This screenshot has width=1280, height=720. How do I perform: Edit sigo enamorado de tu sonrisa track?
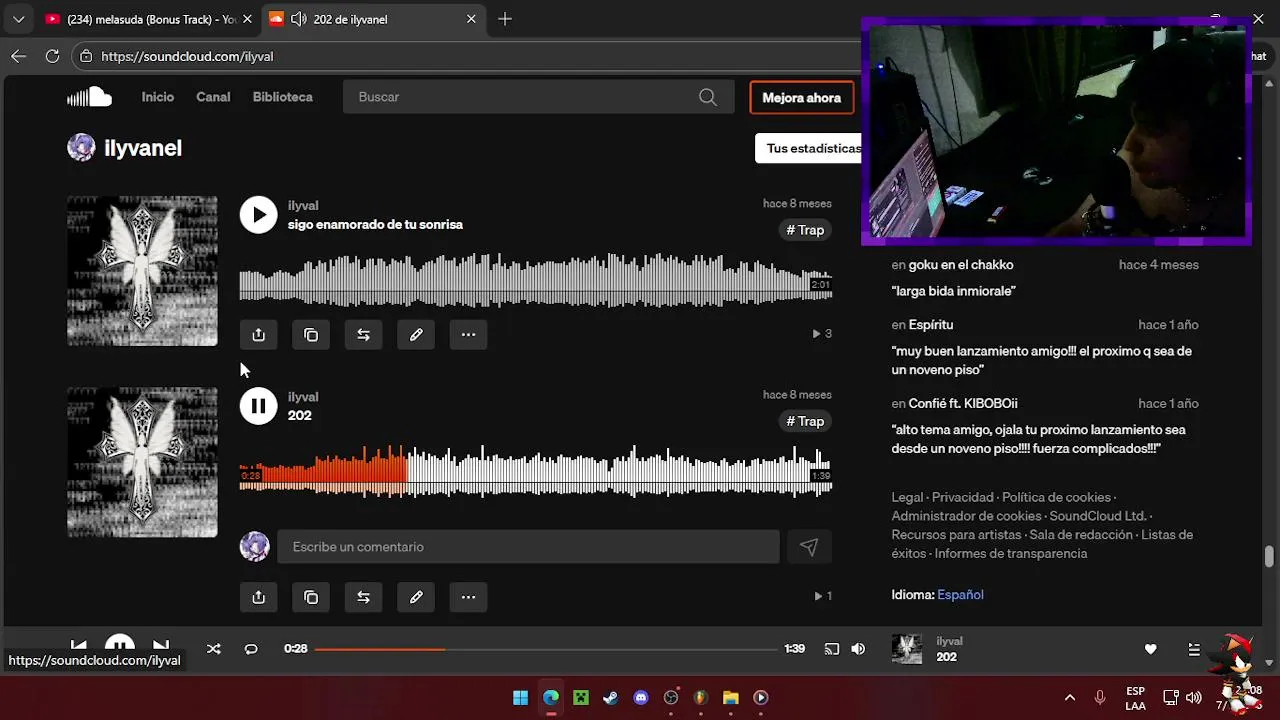tap(416, 335)
